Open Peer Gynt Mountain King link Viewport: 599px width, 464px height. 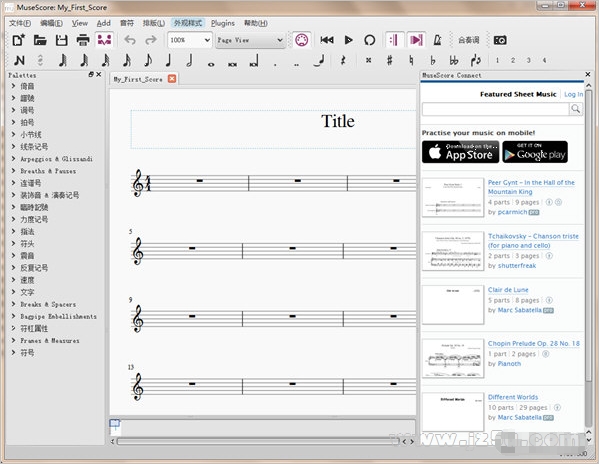(531, 187)
